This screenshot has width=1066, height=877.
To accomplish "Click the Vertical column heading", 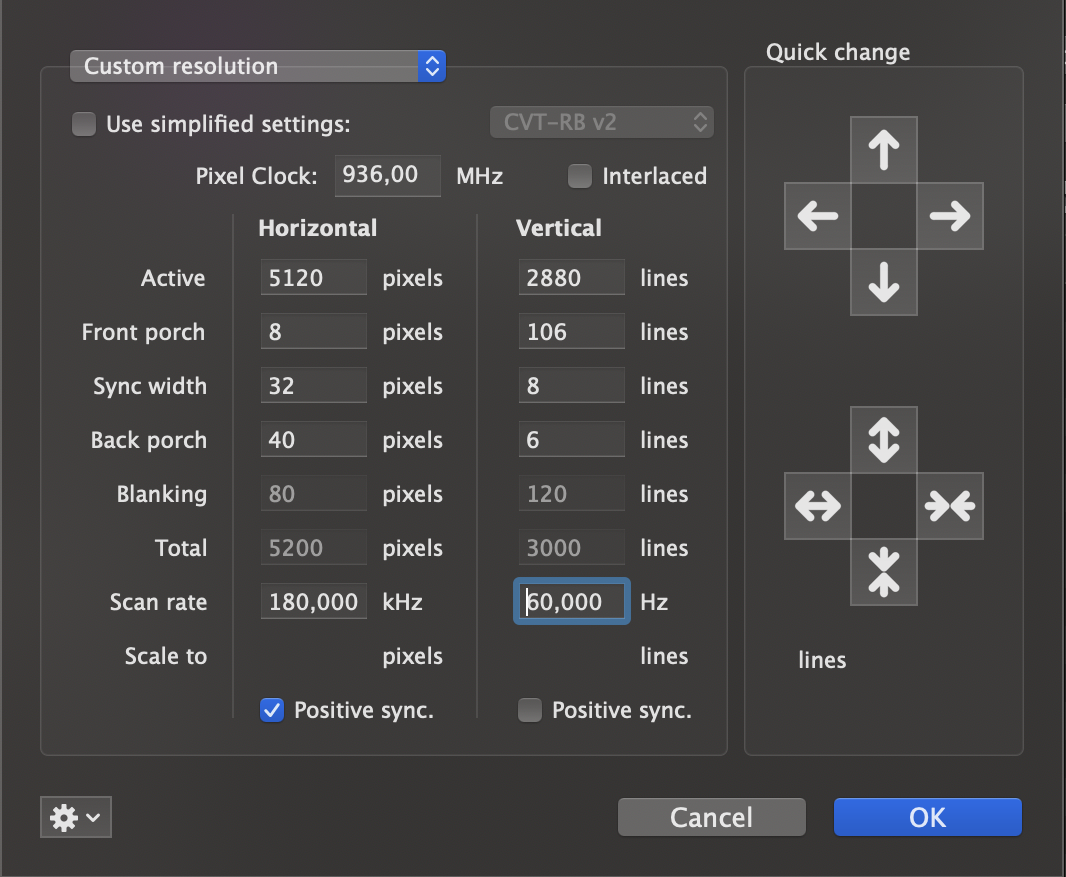I will click(x=559, y=228).
